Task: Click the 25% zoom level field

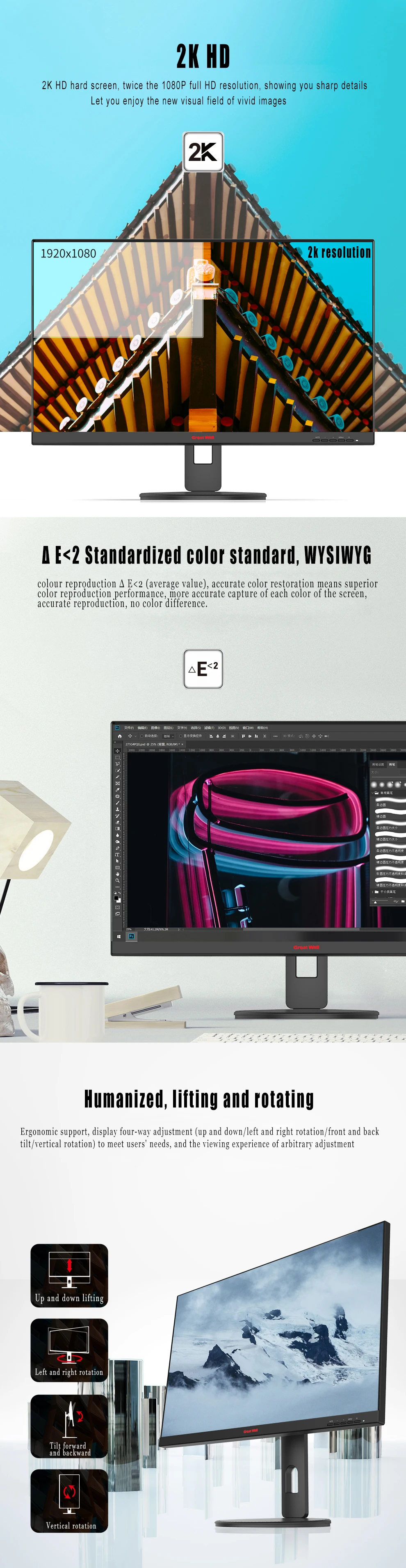Action: [129, 929]
